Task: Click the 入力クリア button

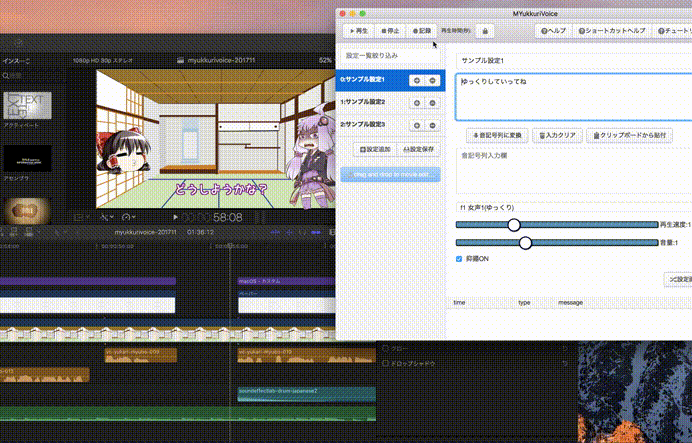Action: pos(557,135)
